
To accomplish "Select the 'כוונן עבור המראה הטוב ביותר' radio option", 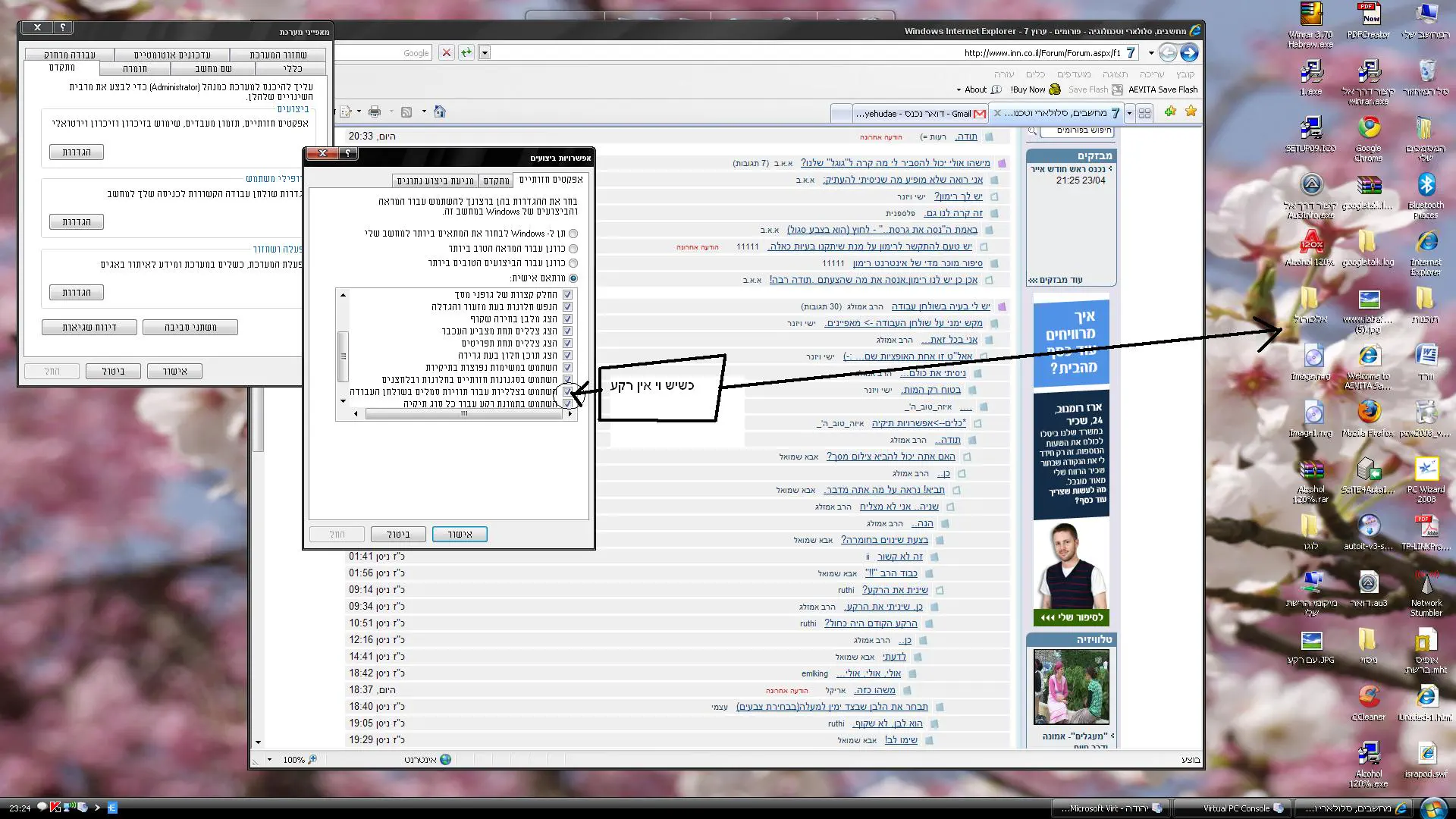I will tap(573, 249).
